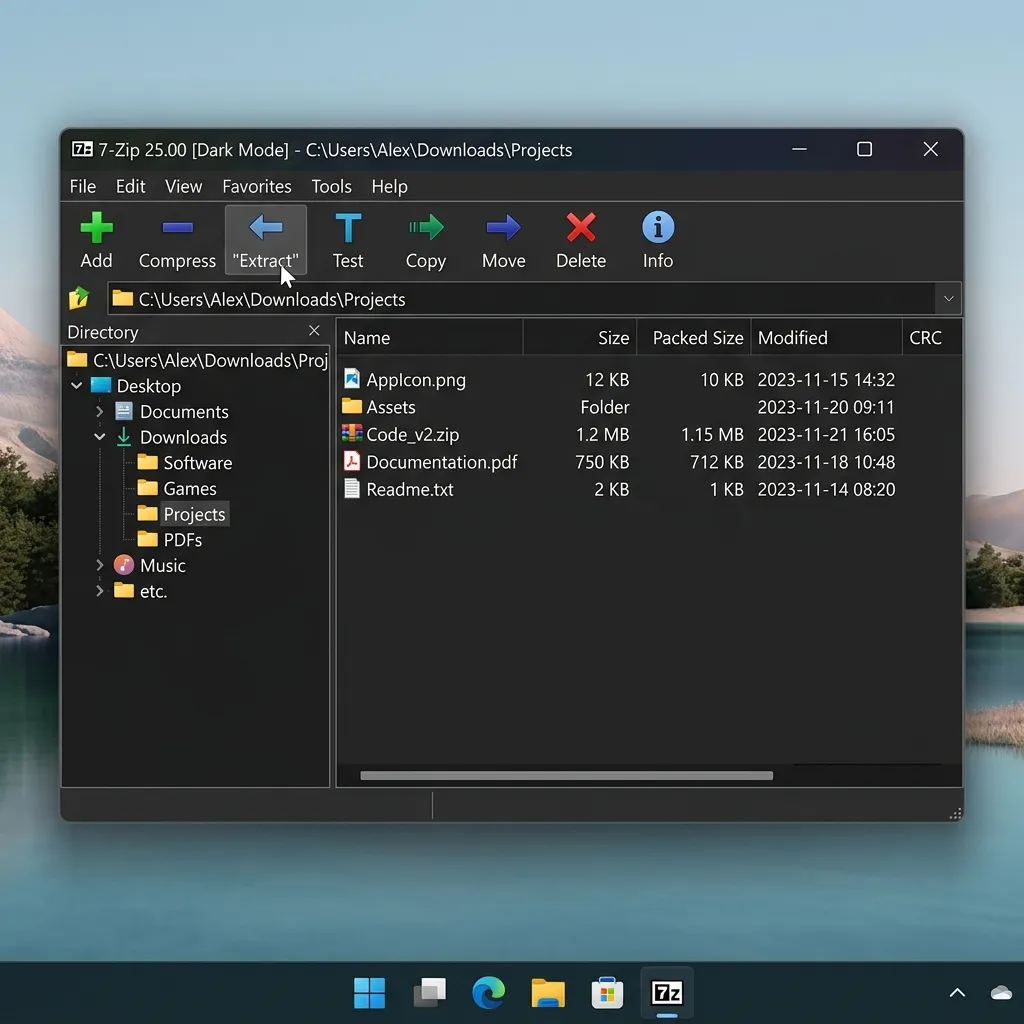Expand the Music tree node
This screenshot has height=1024, width=1024.
click(99, 565)
